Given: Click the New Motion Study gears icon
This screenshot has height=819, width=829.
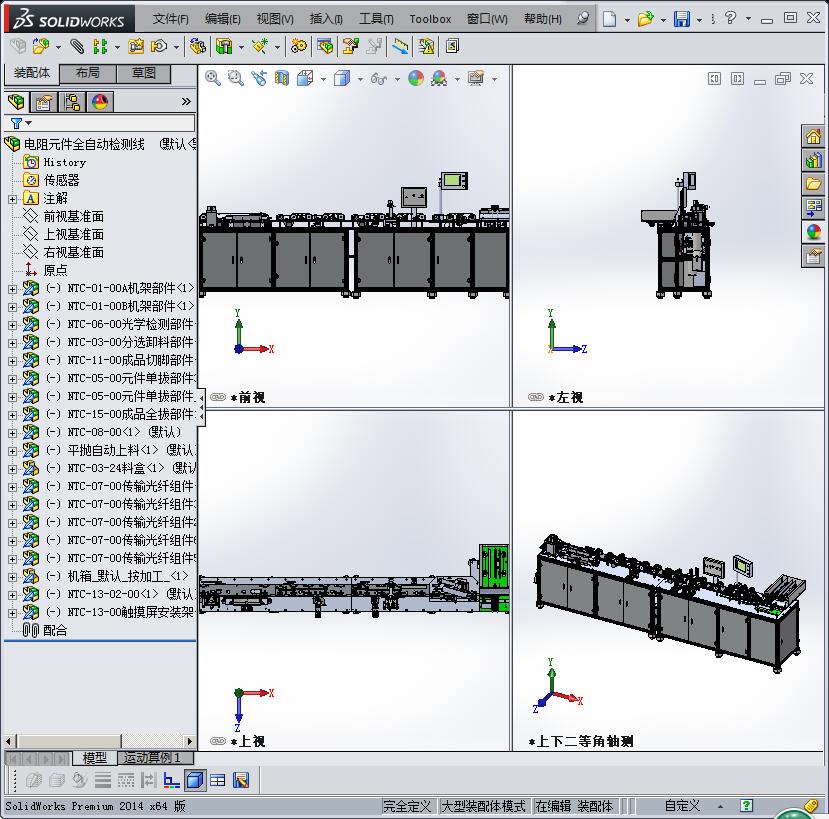Looking at the screenshot, I should tap(299, 47).
